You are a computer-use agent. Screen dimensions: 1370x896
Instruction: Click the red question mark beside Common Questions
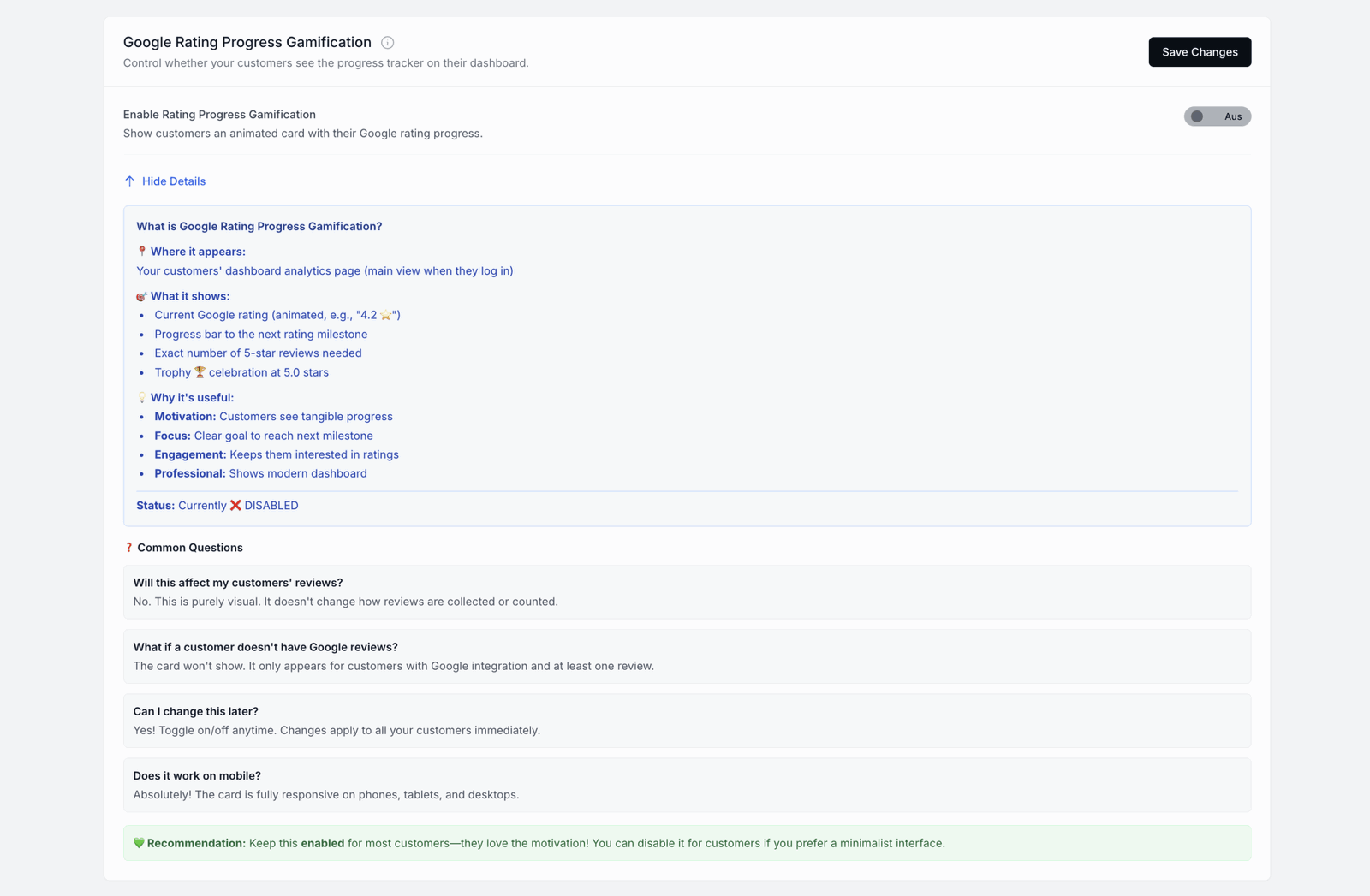[128, 547]
